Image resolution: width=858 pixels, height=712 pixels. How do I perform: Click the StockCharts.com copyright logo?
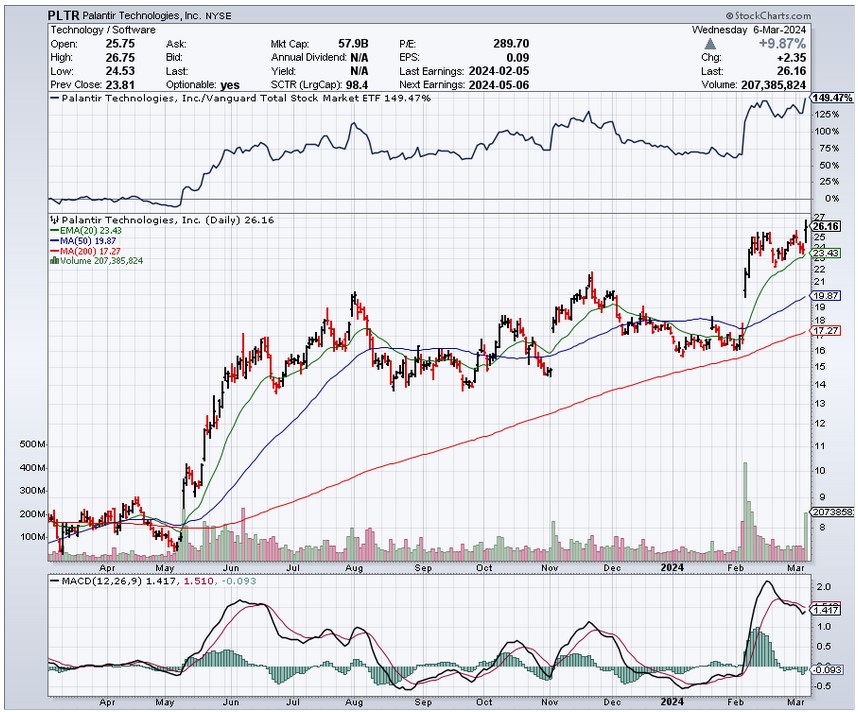(771, 16)
